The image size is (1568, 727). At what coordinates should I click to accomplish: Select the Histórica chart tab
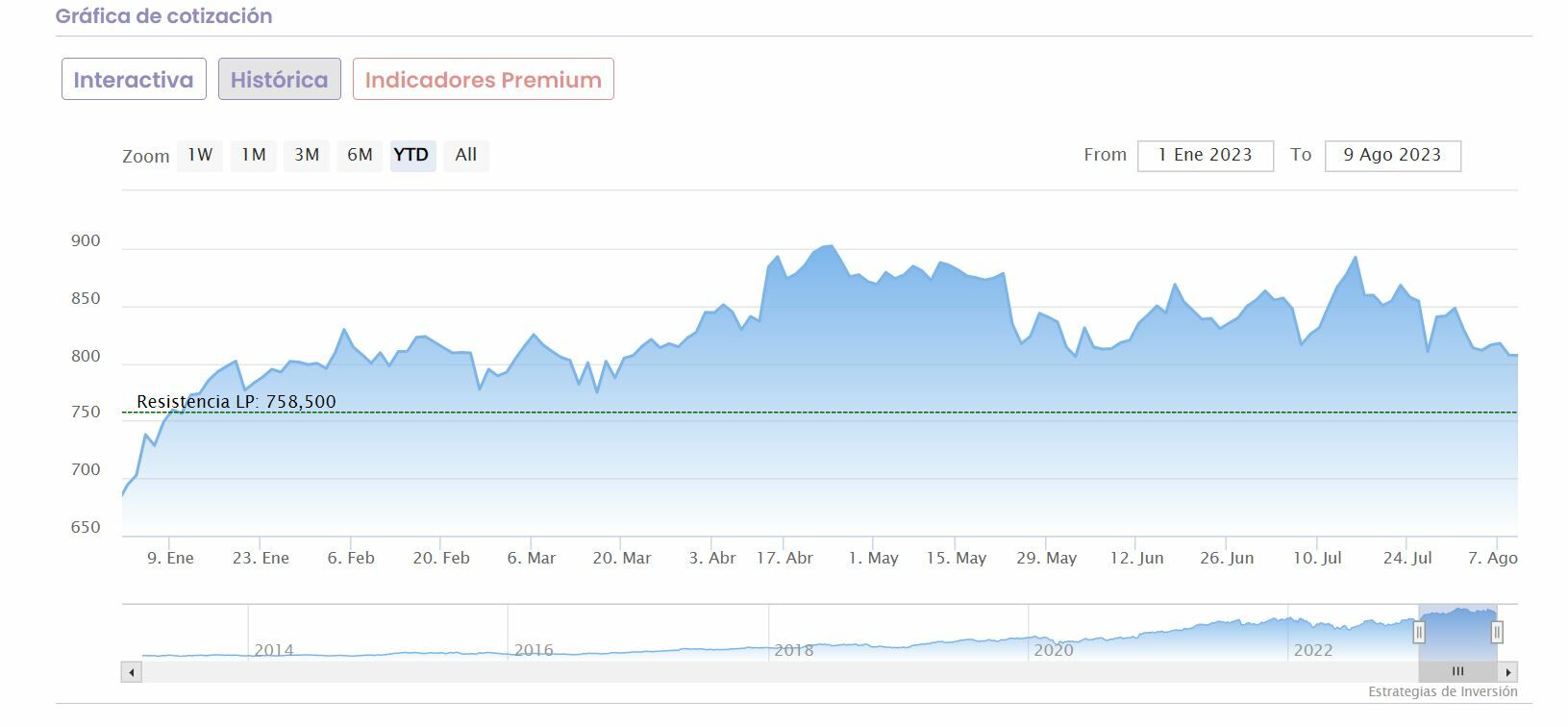[x=279, y=80]
